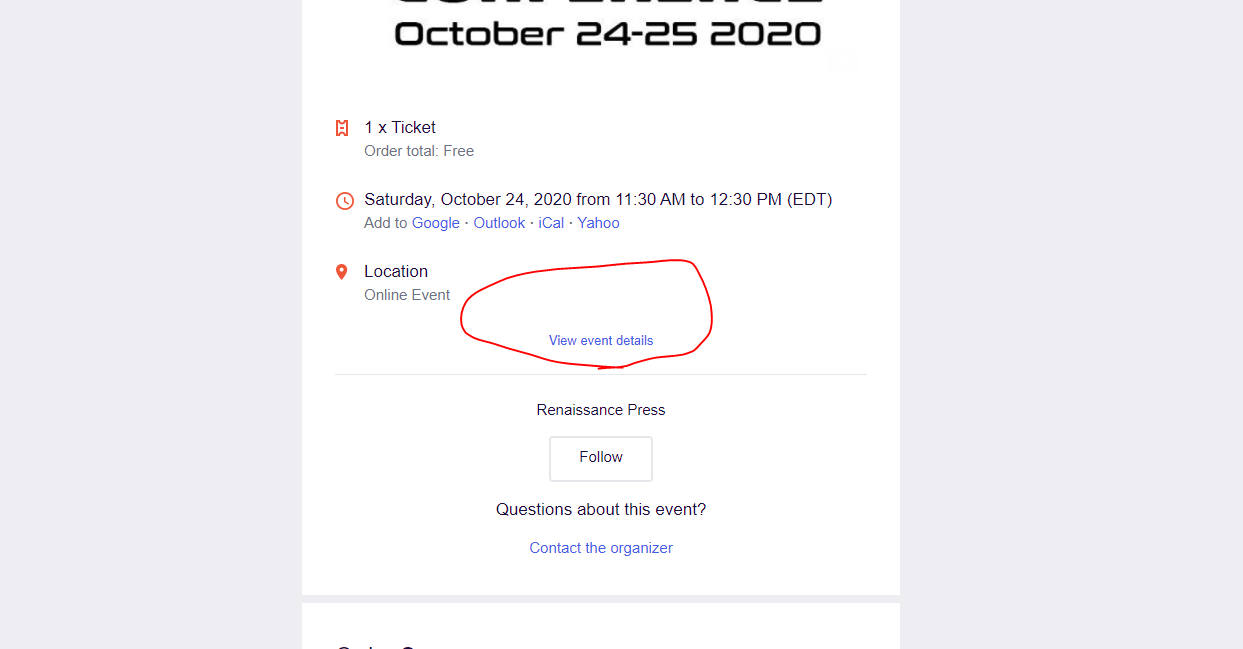Open the Renaissance Press organizer name
This screenshot has height=649, width=1243.
click(600, 409)
